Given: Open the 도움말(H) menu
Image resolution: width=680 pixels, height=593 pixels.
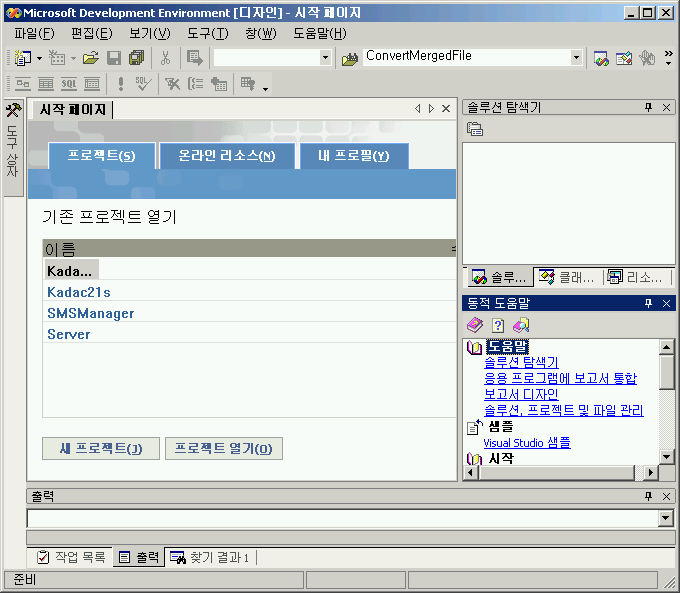Looking at the screenshot, I should (x=320, y=33).
